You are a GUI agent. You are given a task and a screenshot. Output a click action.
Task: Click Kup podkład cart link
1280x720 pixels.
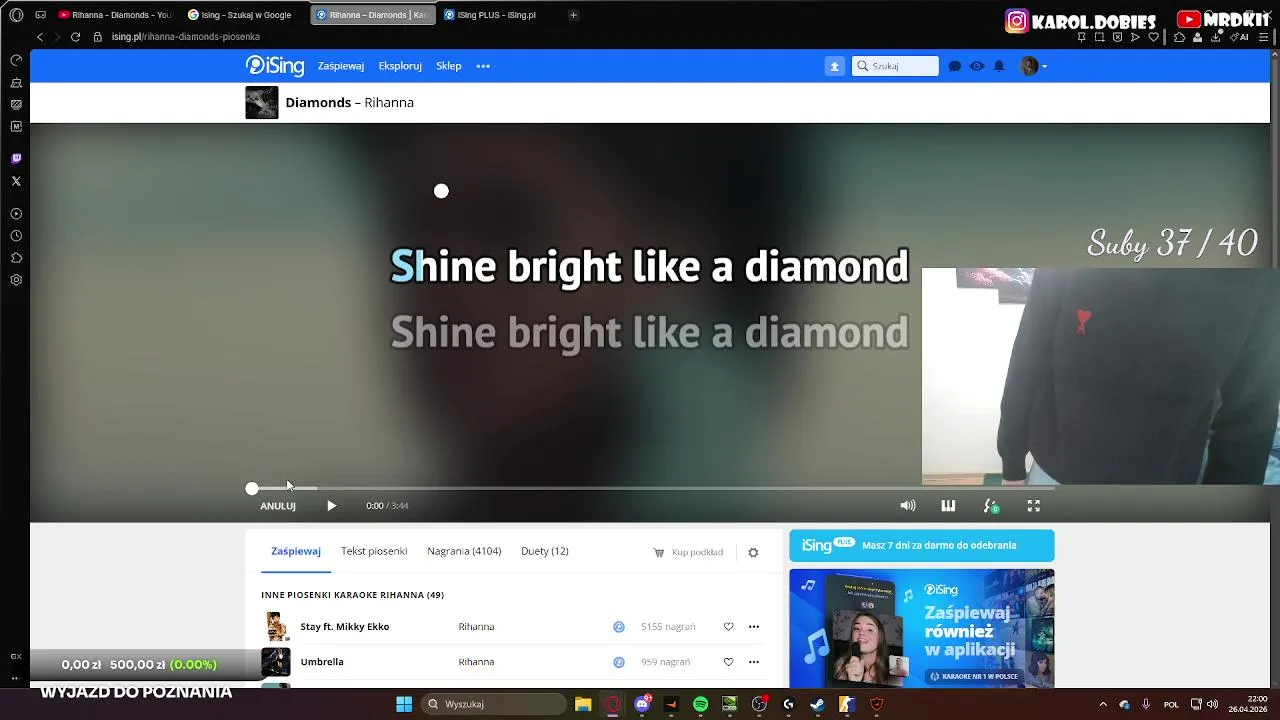click(x=688, y=552)
